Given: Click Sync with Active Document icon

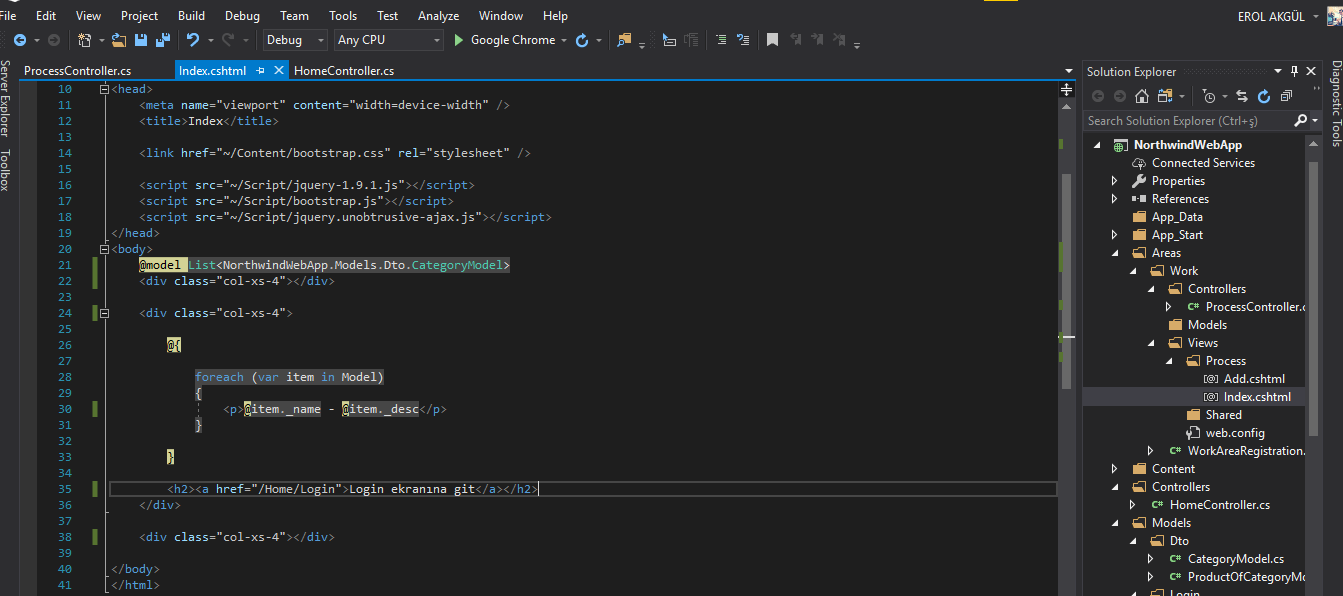Looking at the screenshot, I should pyautogui.click(x=1241, y=96).
